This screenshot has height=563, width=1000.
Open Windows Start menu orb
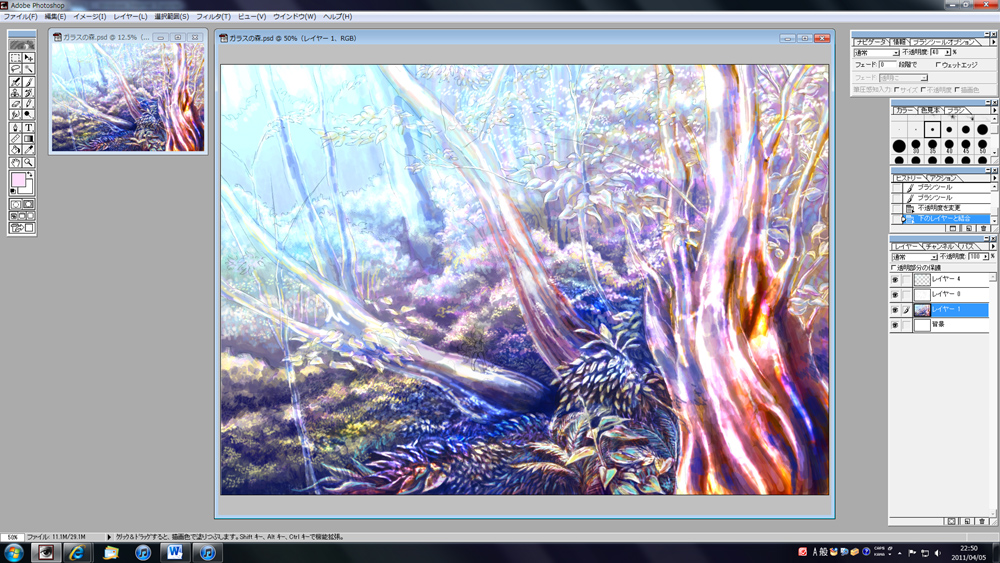pos(13,552)
